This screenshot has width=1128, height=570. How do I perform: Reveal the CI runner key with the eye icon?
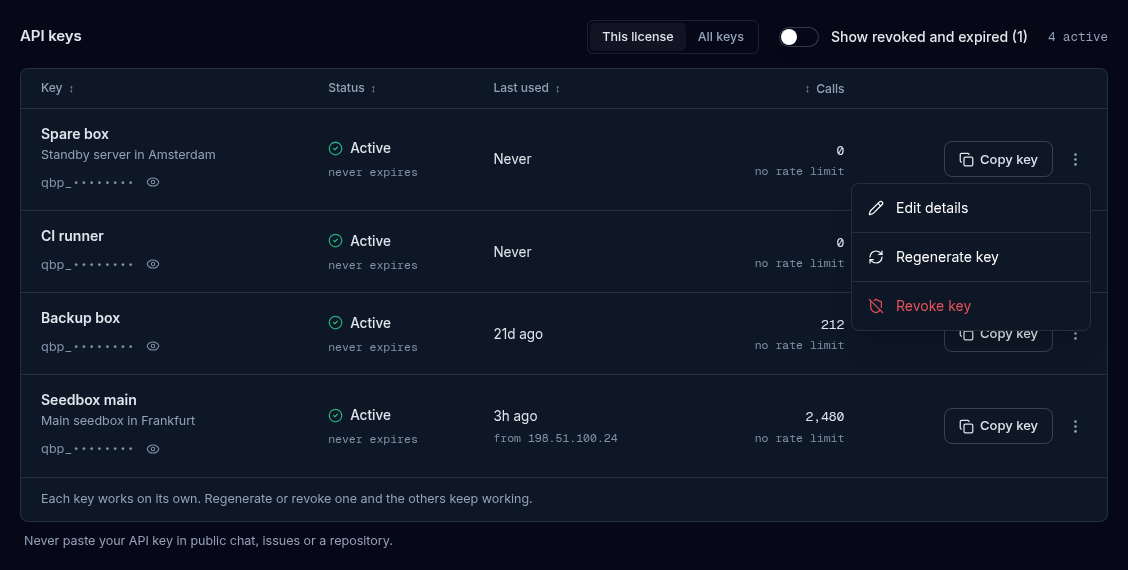tap(153, 264)
